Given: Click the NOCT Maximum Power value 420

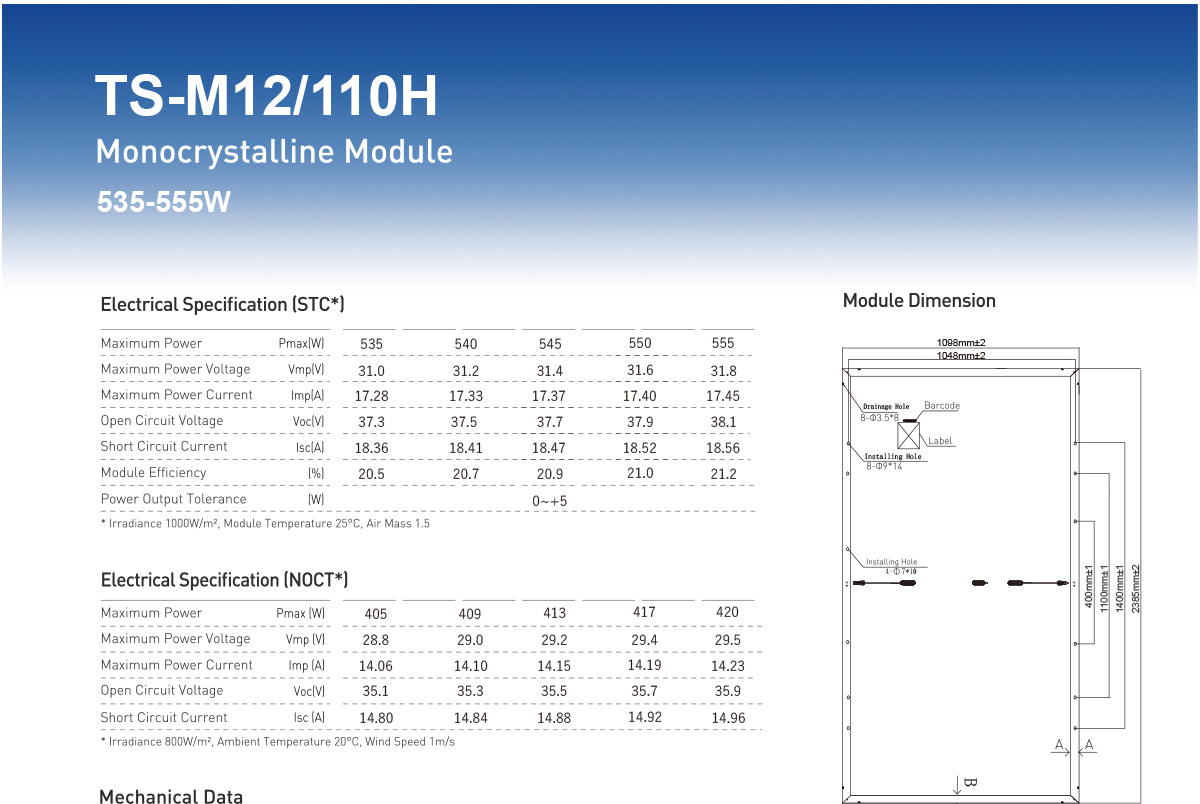Looking at the screenshot, I should (x=728, y=612).
